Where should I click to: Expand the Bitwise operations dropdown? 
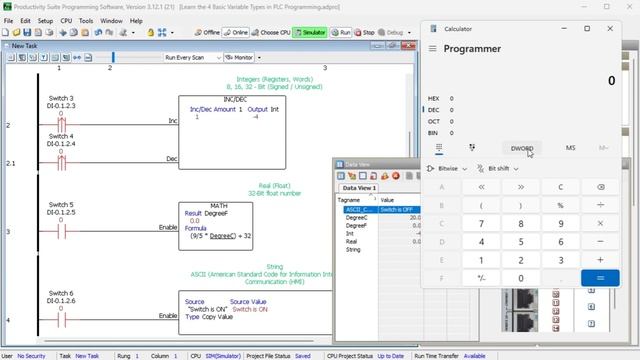coord(447,169)
